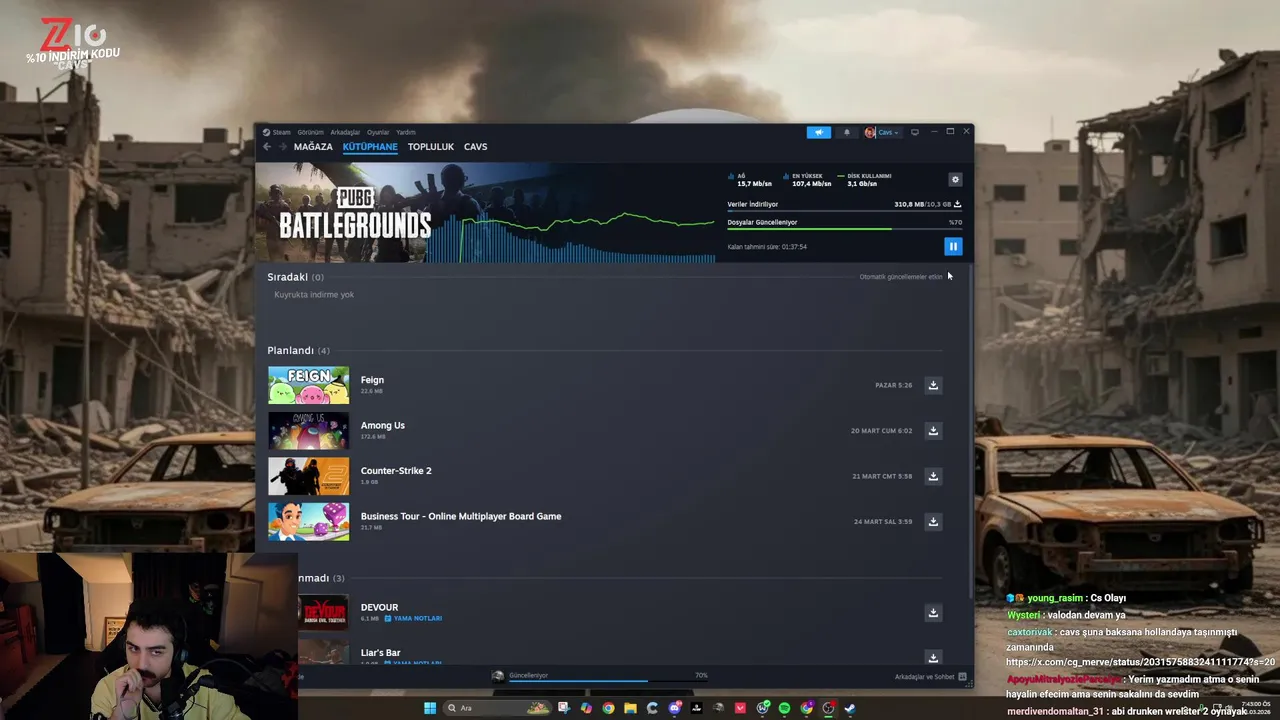This screenshot has height=720, width=1280.
Task: Open the Yardım menu
Action: [406, 132]
